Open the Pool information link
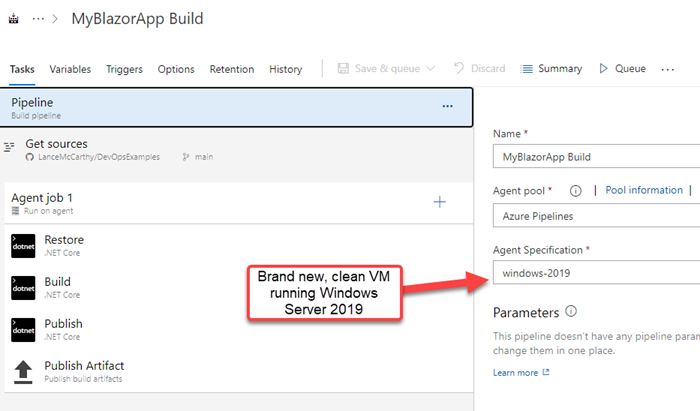The width and height of the screenshot is (700, 411). point(644,190)
